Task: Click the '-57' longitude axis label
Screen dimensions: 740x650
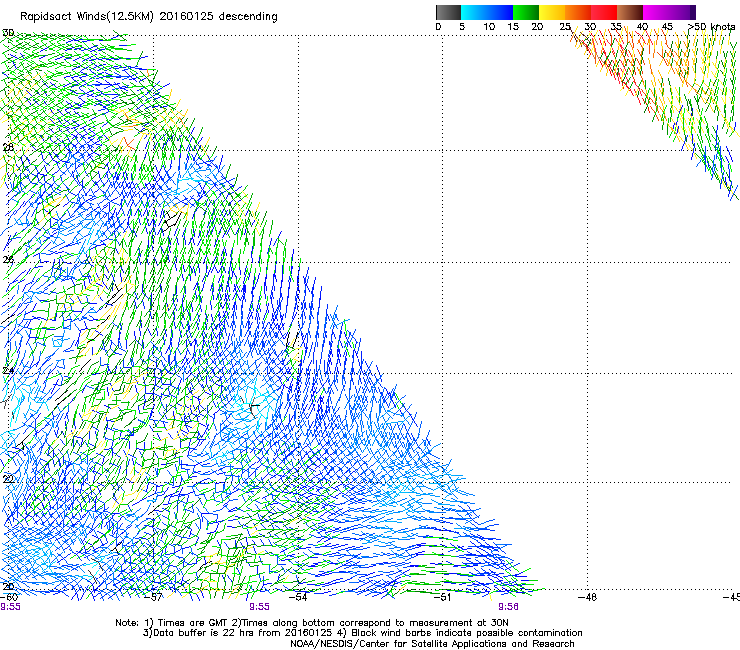Action: click(x=153, y=597)
